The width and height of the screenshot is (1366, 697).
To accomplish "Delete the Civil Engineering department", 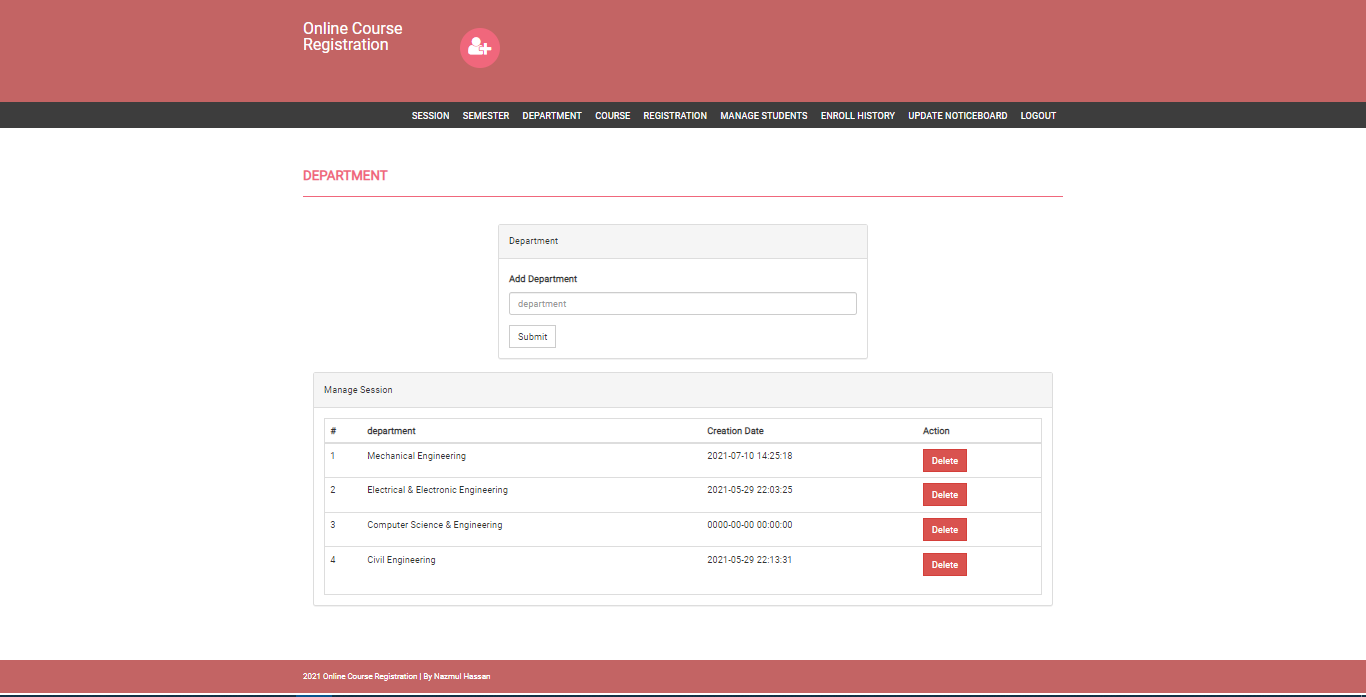I will pyautogui.click(x=945, y=565).
